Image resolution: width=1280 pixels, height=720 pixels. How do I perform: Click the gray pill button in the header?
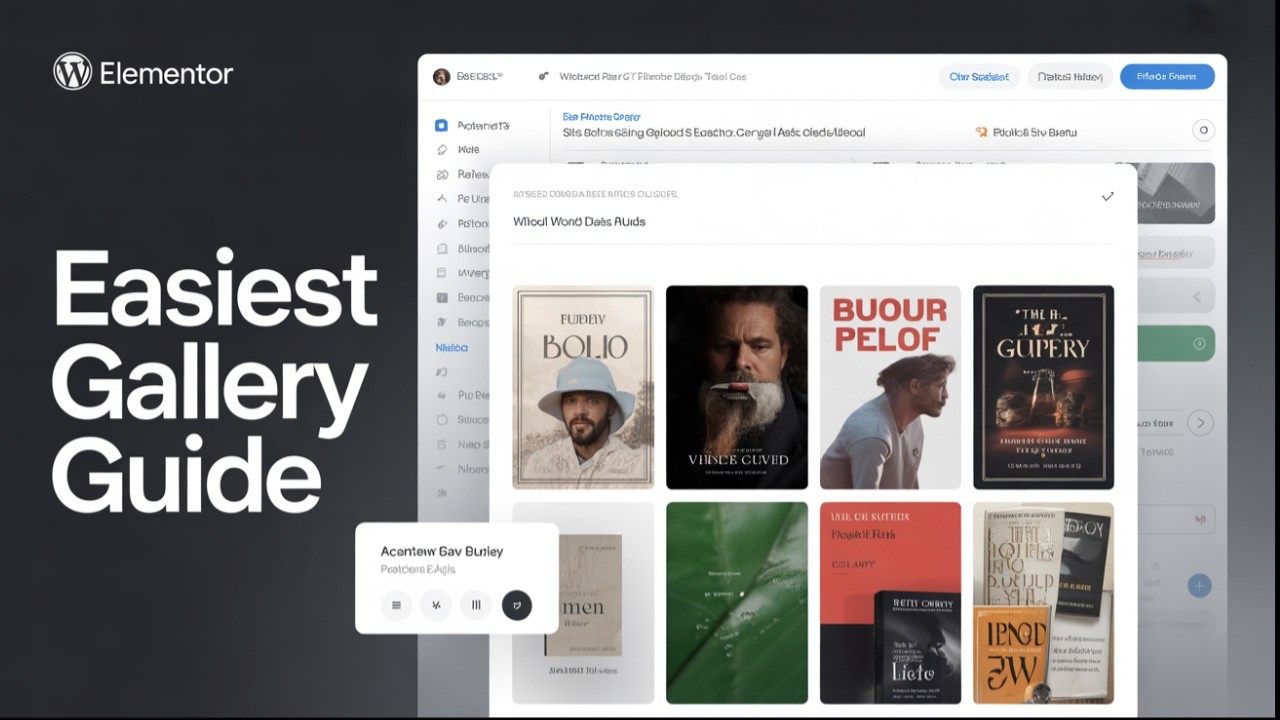[x=1070, y=77]
